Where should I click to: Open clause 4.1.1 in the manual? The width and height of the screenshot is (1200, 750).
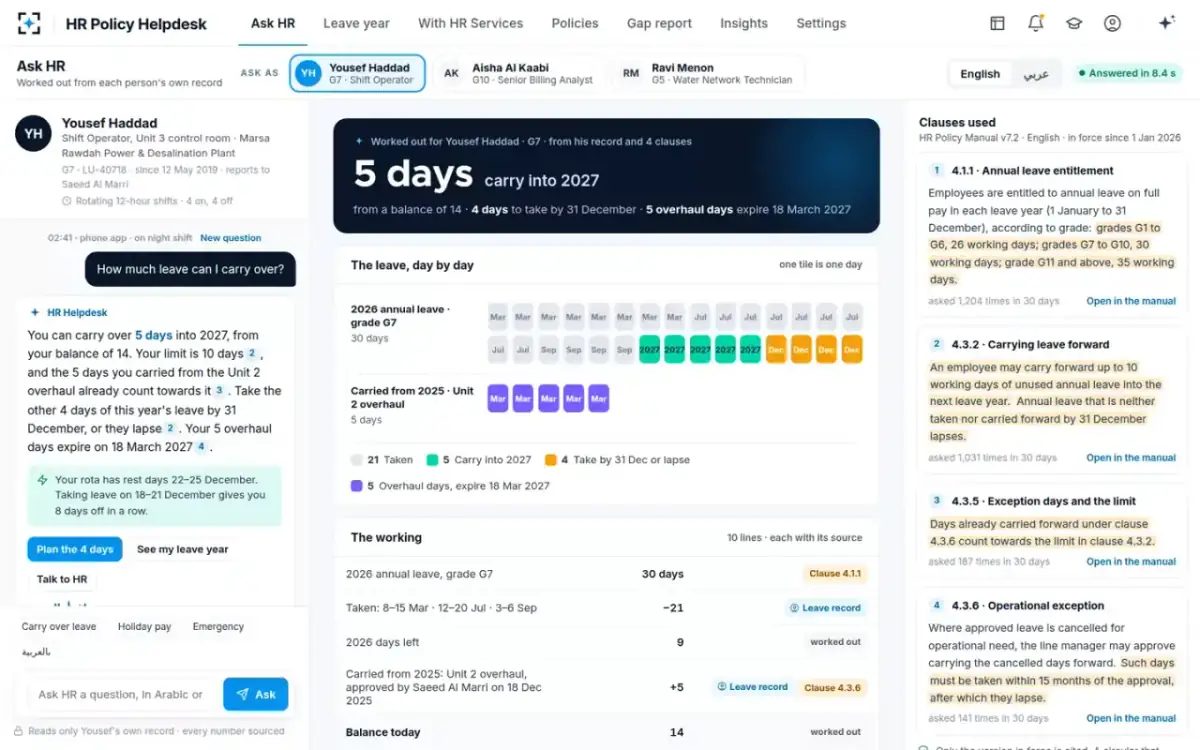click(x=1131, y=301)
